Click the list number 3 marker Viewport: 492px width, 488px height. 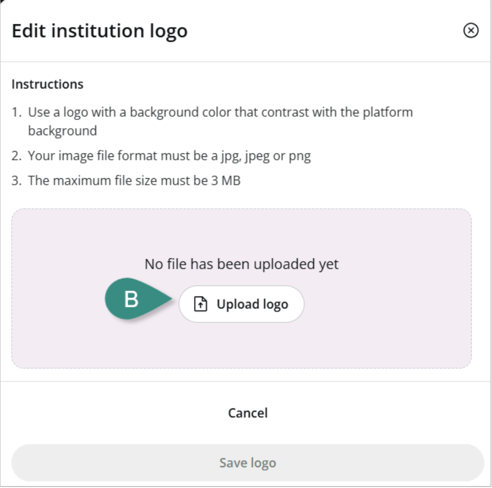click(x=17, y=181)
